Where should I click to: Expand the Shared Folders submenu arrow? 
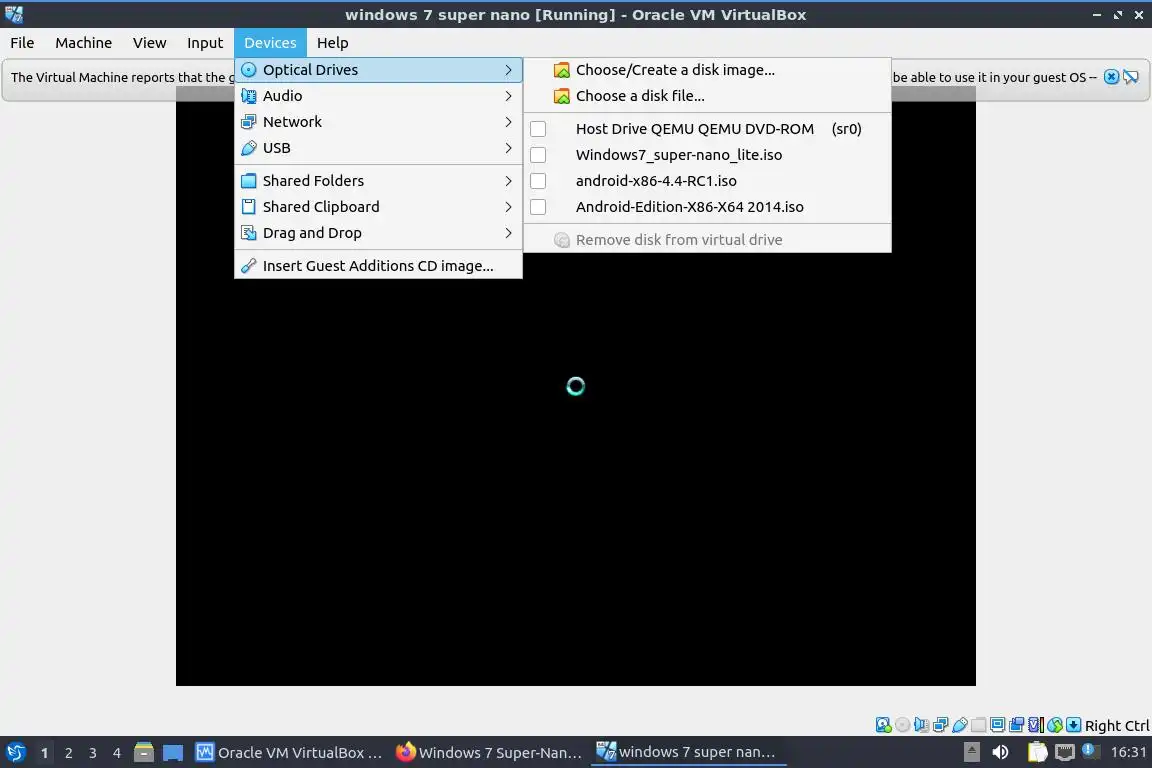pos(508,181)
